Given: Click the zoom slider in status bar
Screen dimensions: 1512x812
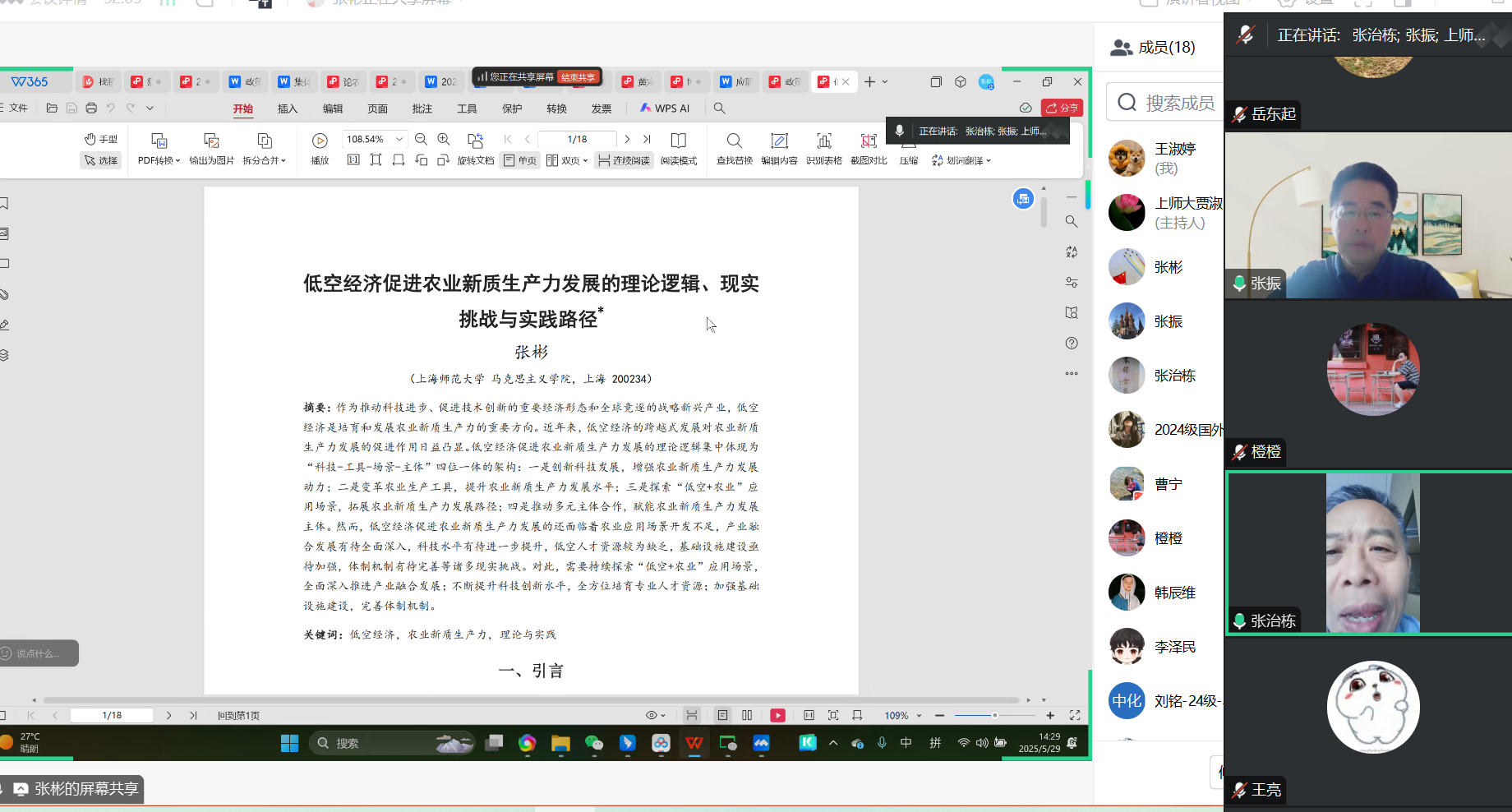Looking at the screenshot, I should 994,716.
